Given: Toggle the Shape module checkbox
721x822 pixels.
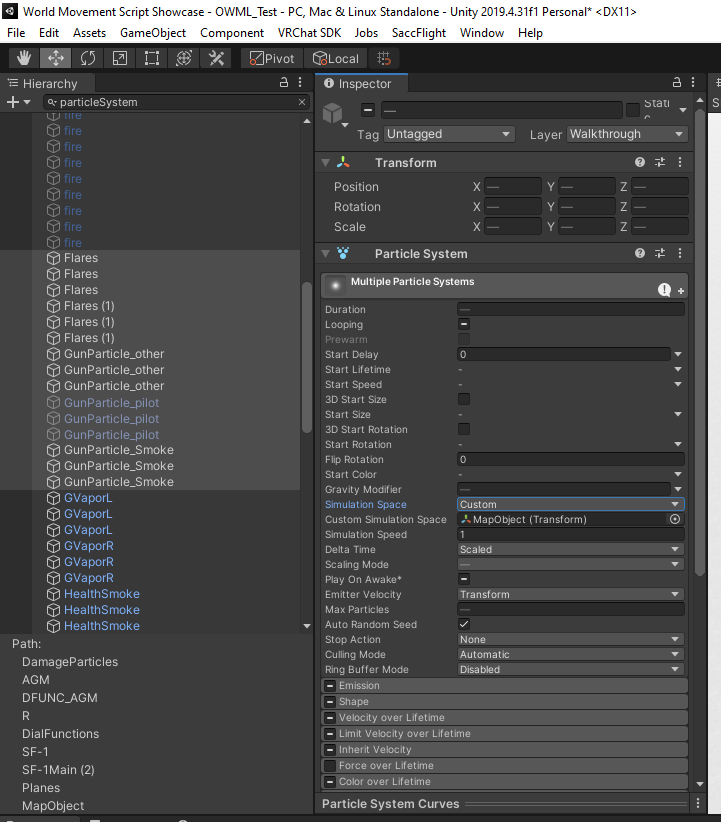Looking at the screenshot, I should [x=330, y=701].
